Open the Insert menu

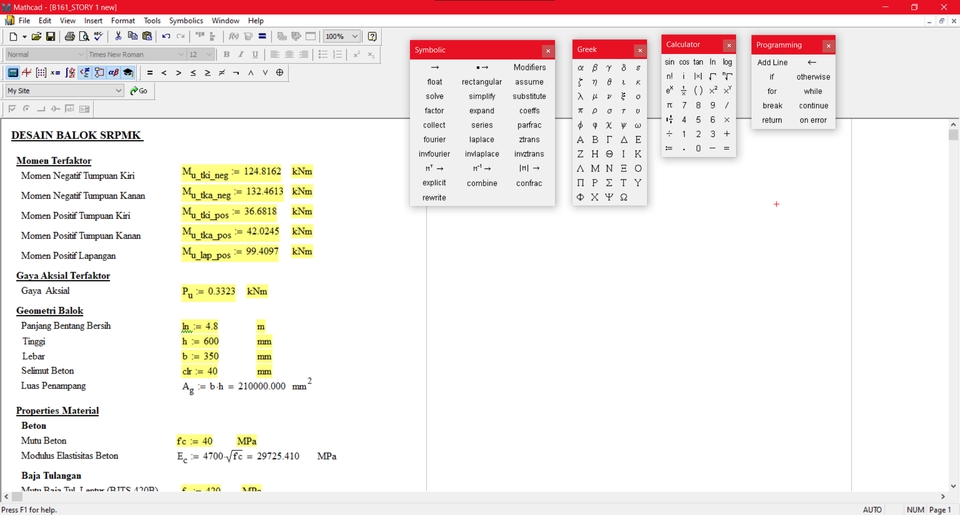94,20
